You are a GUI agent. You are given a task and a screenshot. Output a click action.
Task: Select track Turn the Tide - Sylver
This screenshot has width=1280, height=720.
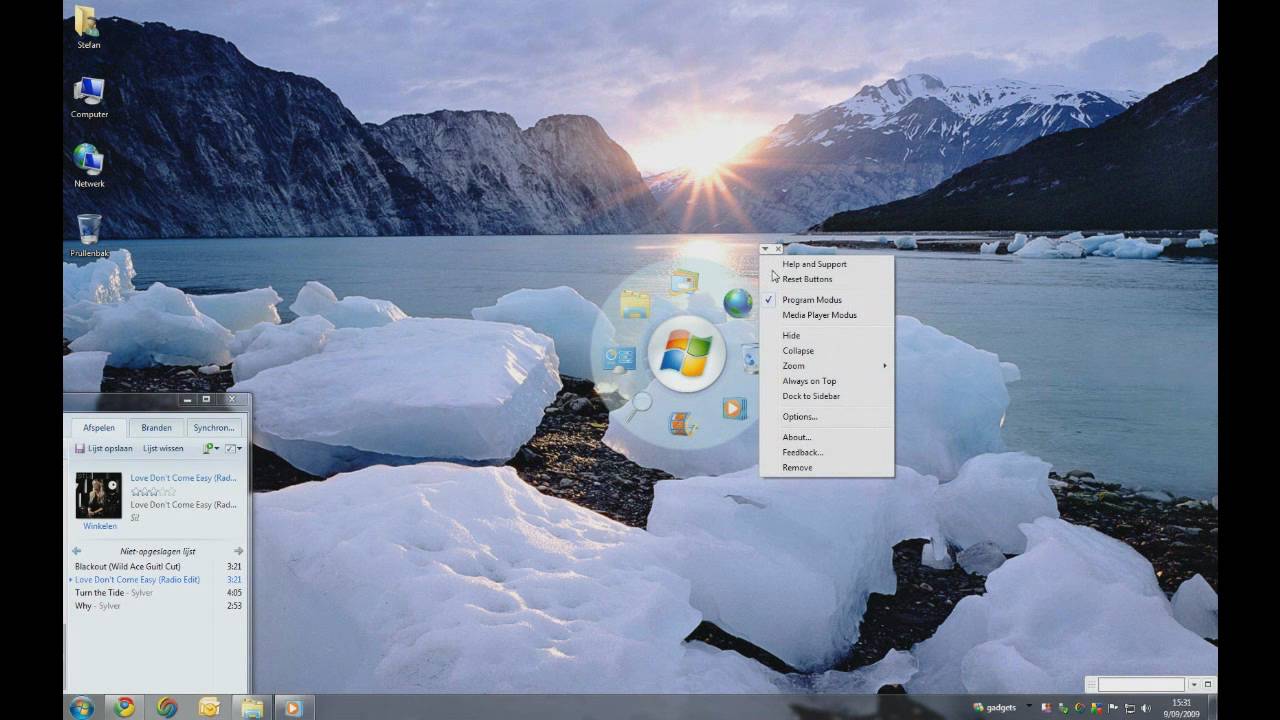point(158,593)
